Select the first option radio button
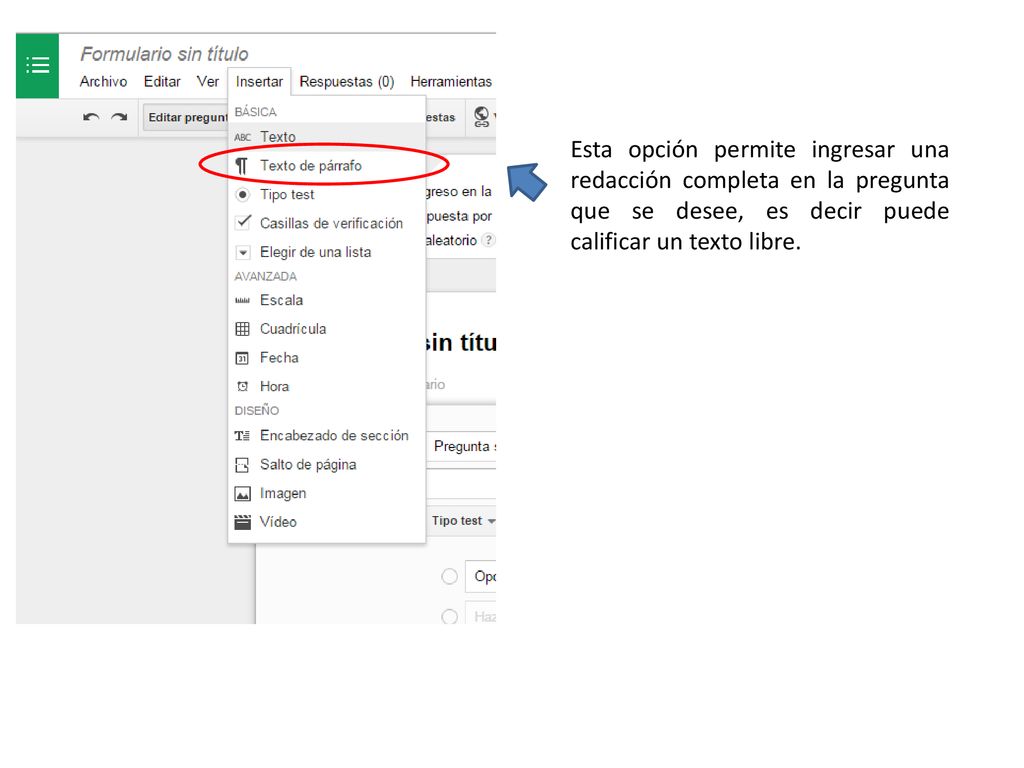The width and height of the screenshot is (1024, 768). click(x=449, y=577)
